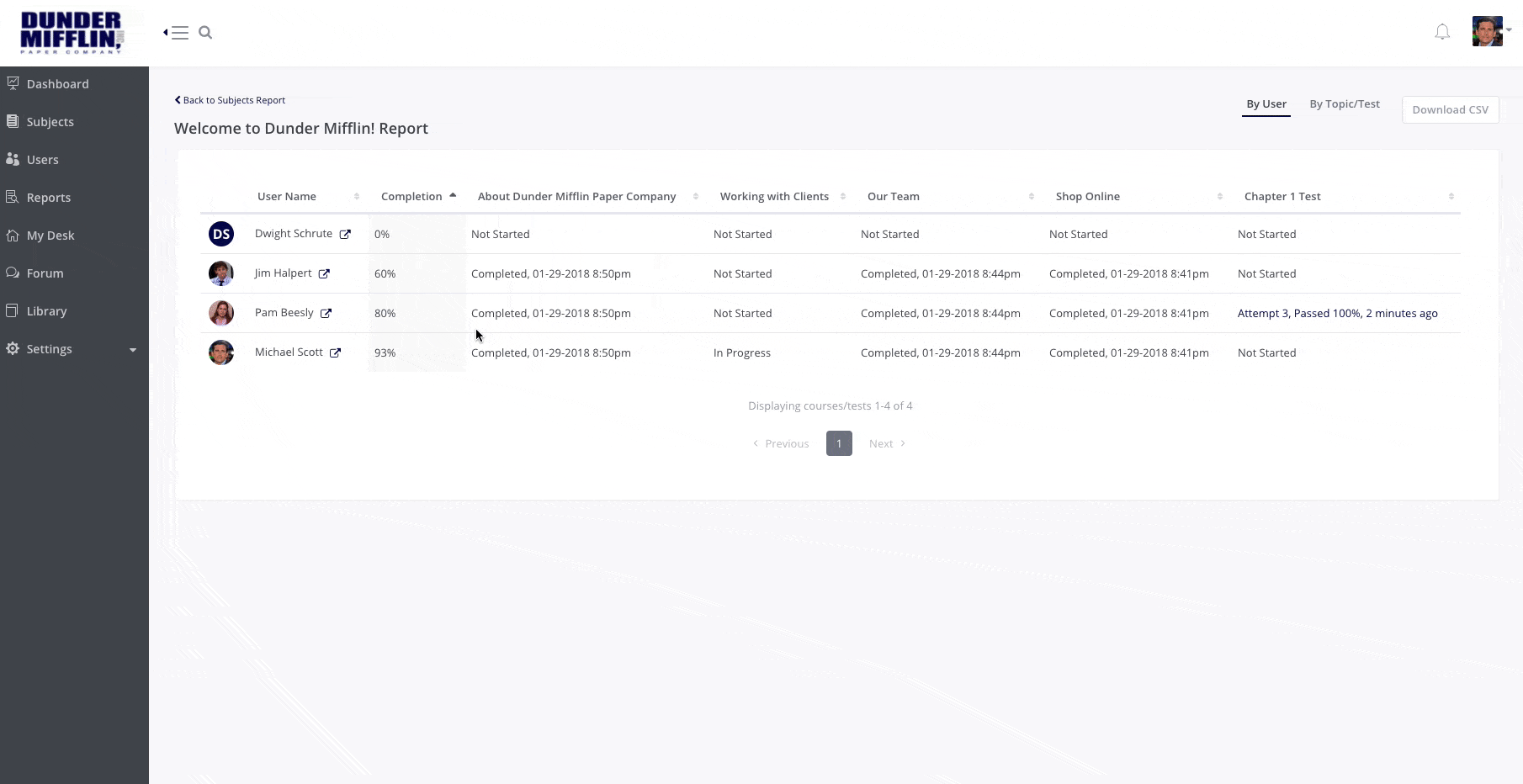Switch to By User tab
1523x784 pixels.
1266,104
